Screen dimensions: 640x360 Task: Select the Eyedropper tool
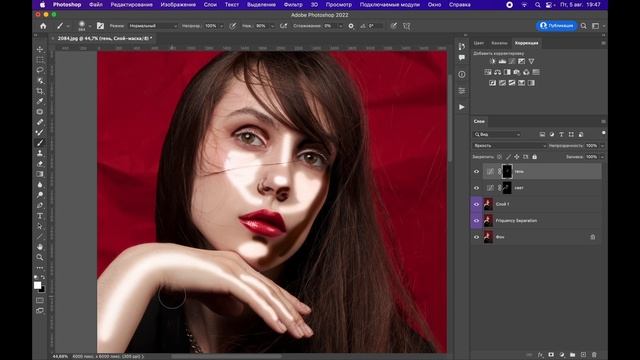pyautogui.click(x=40, y=101)
